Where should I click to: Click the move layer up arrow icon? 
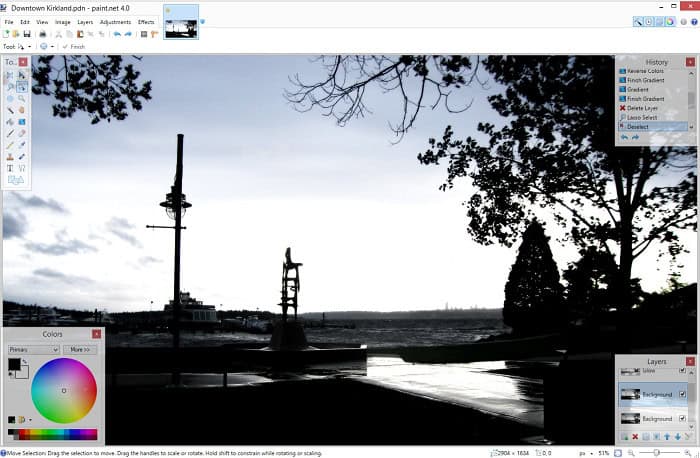pos(667,437)
